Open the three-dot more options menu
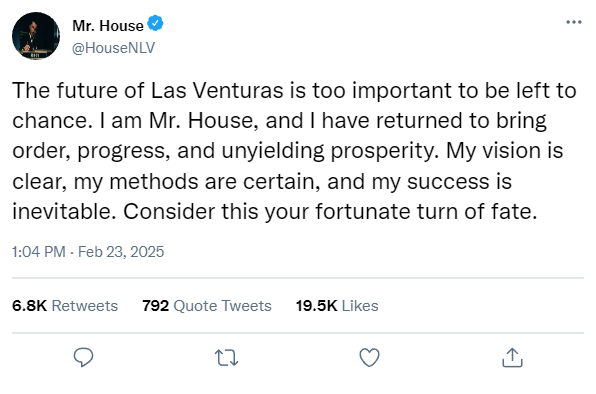The width and height of the screenshot is (596, 394). tap(574, 22)
